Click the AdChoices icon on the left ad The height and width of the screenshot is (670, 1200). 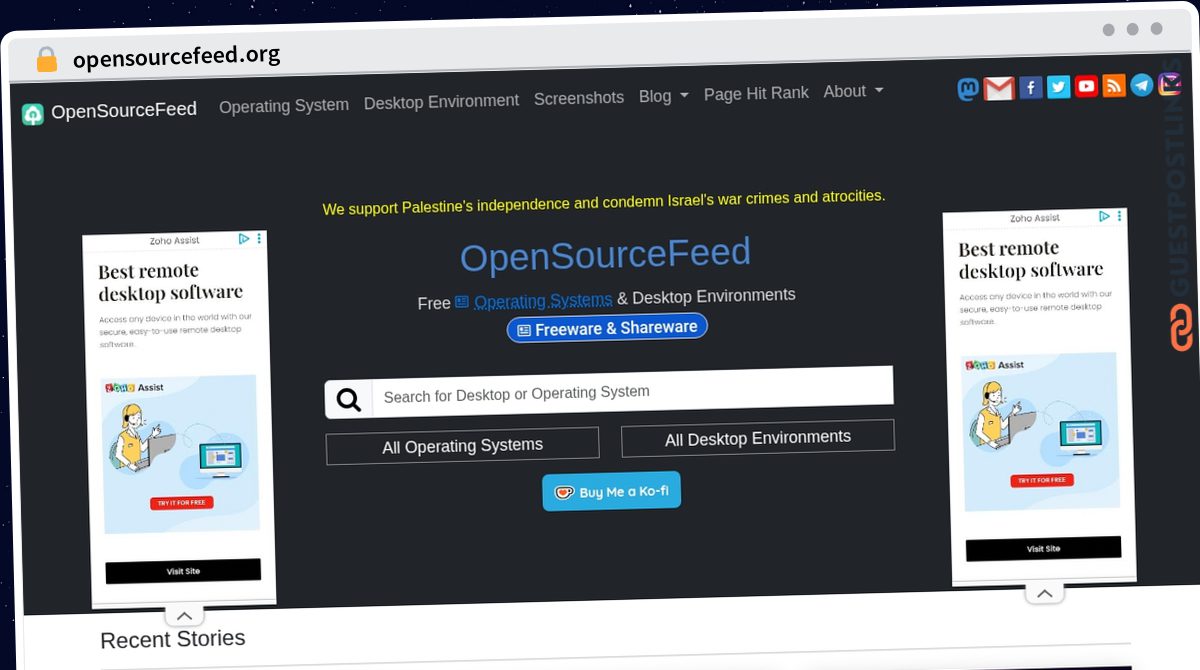click(244, 239)
